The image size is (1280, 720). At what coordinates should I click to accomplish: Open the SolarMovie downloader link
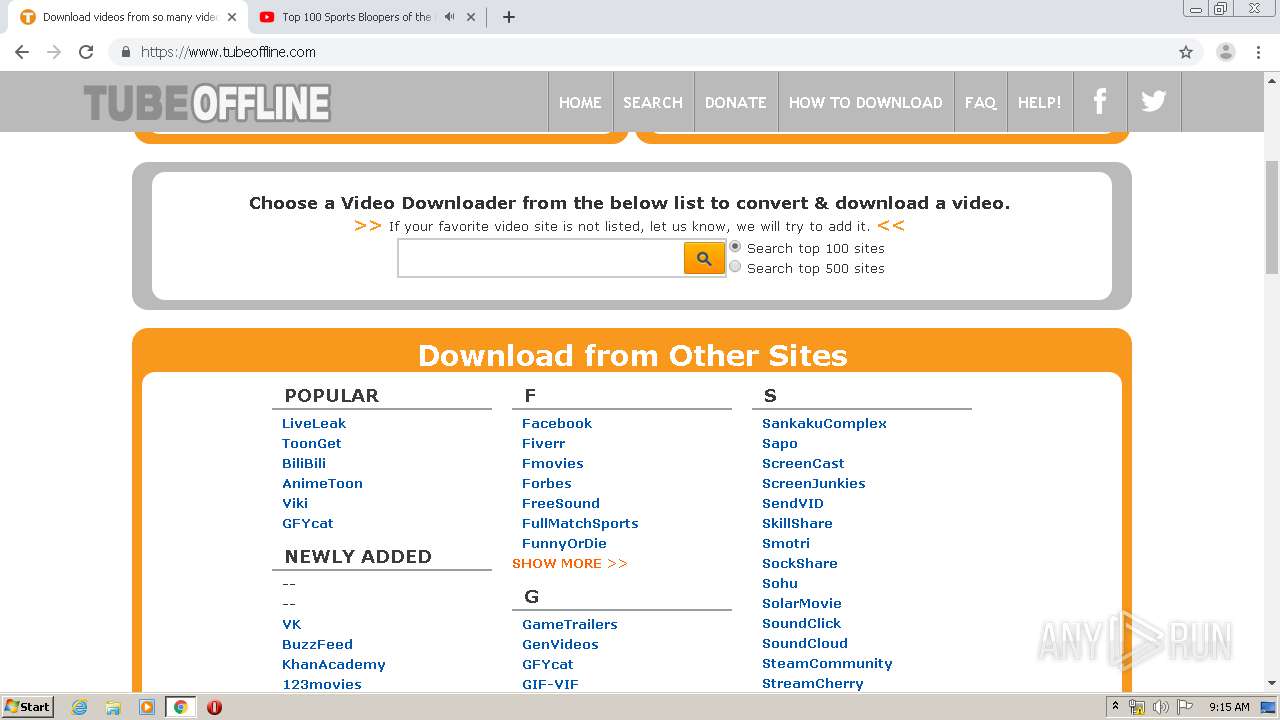[802, 603]
